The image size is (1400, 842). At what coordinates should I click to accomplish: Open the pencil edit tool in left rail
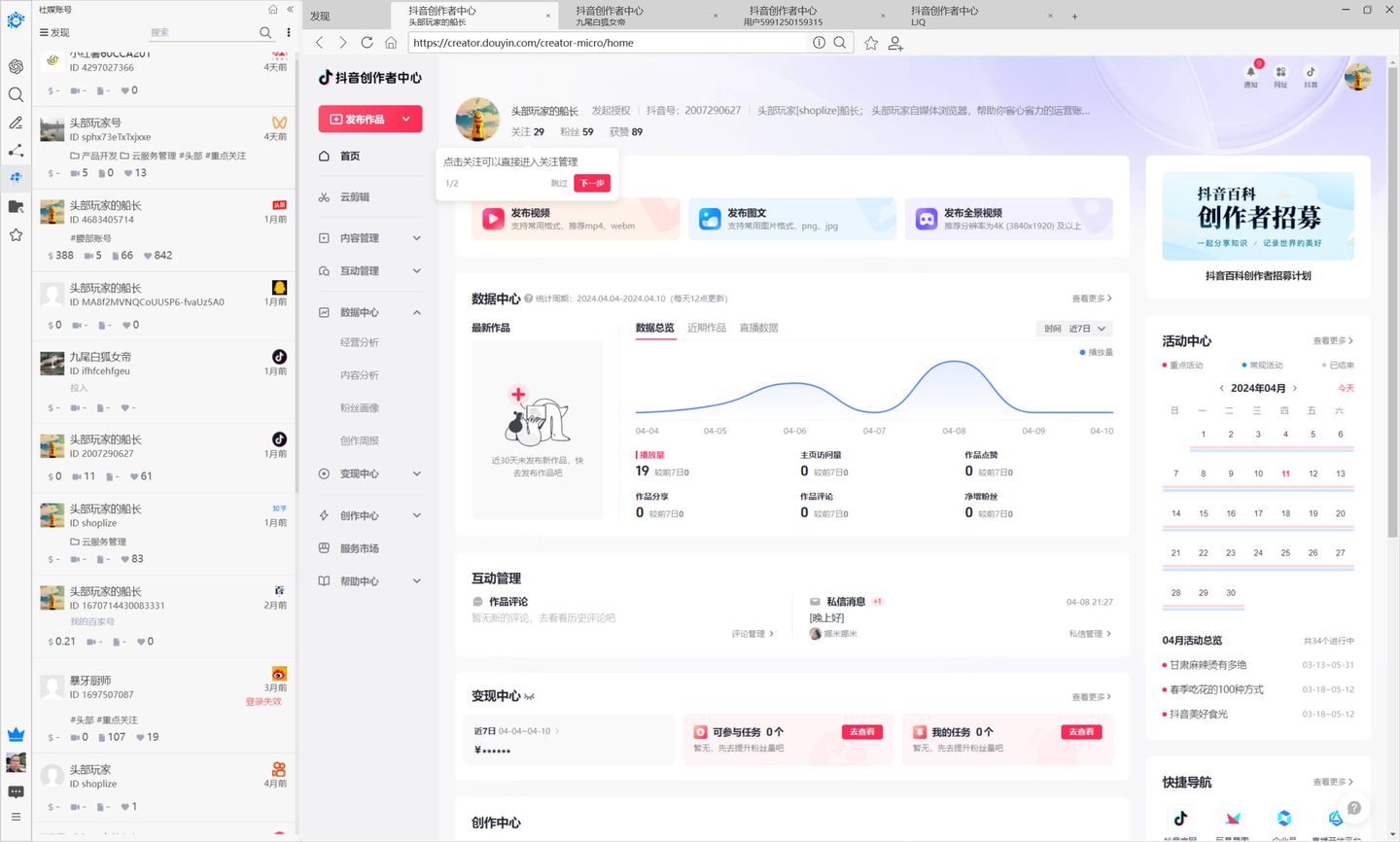tap(16, 123)
